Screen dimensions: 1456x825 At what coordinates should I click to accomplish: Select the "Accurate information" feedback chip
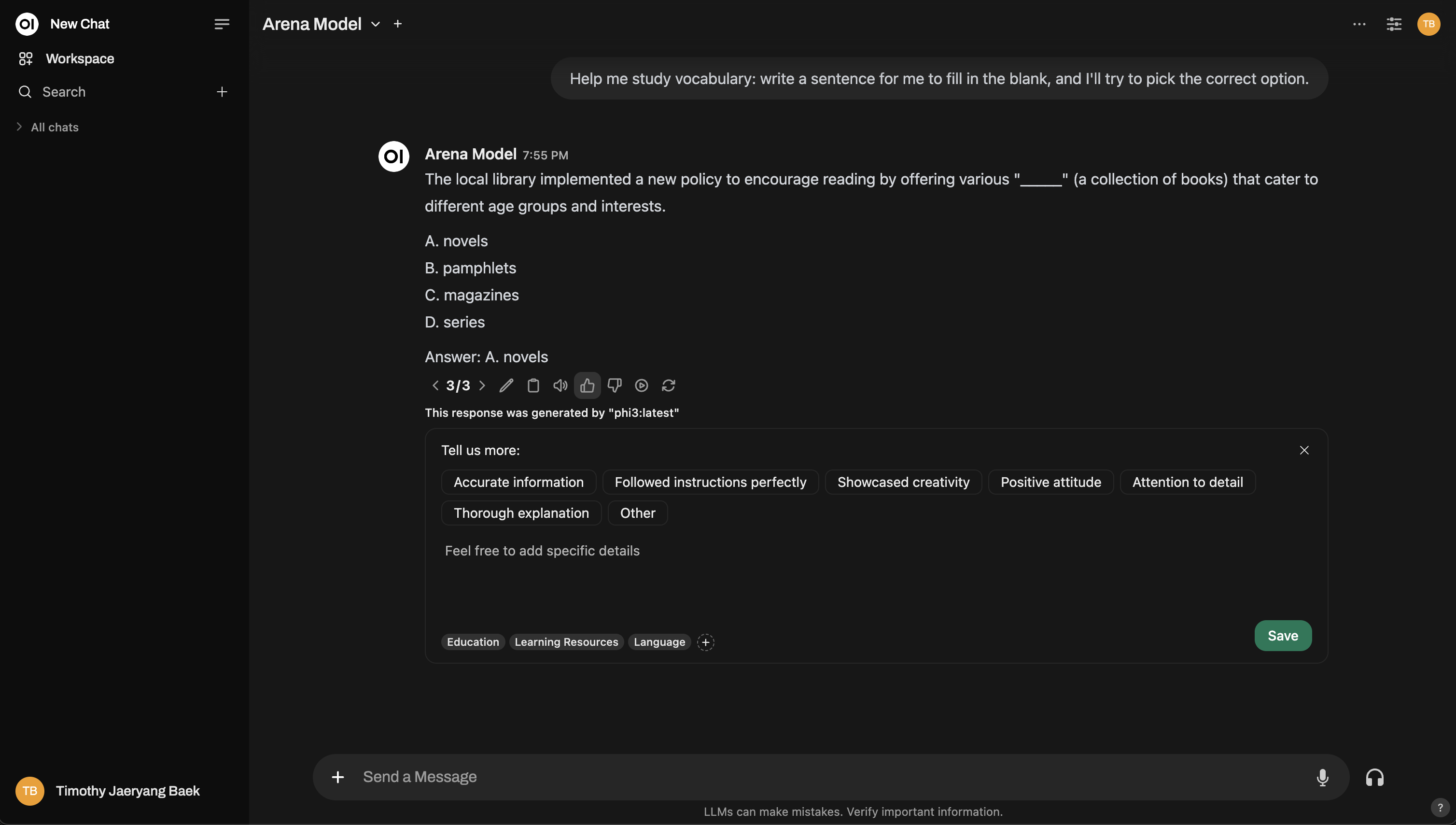tap(518, 482)
